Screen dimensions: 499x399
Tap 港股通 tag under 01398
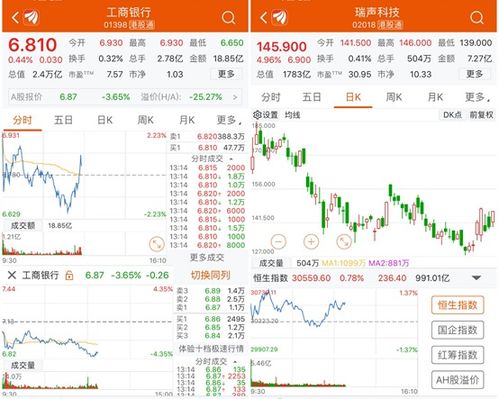142,25
